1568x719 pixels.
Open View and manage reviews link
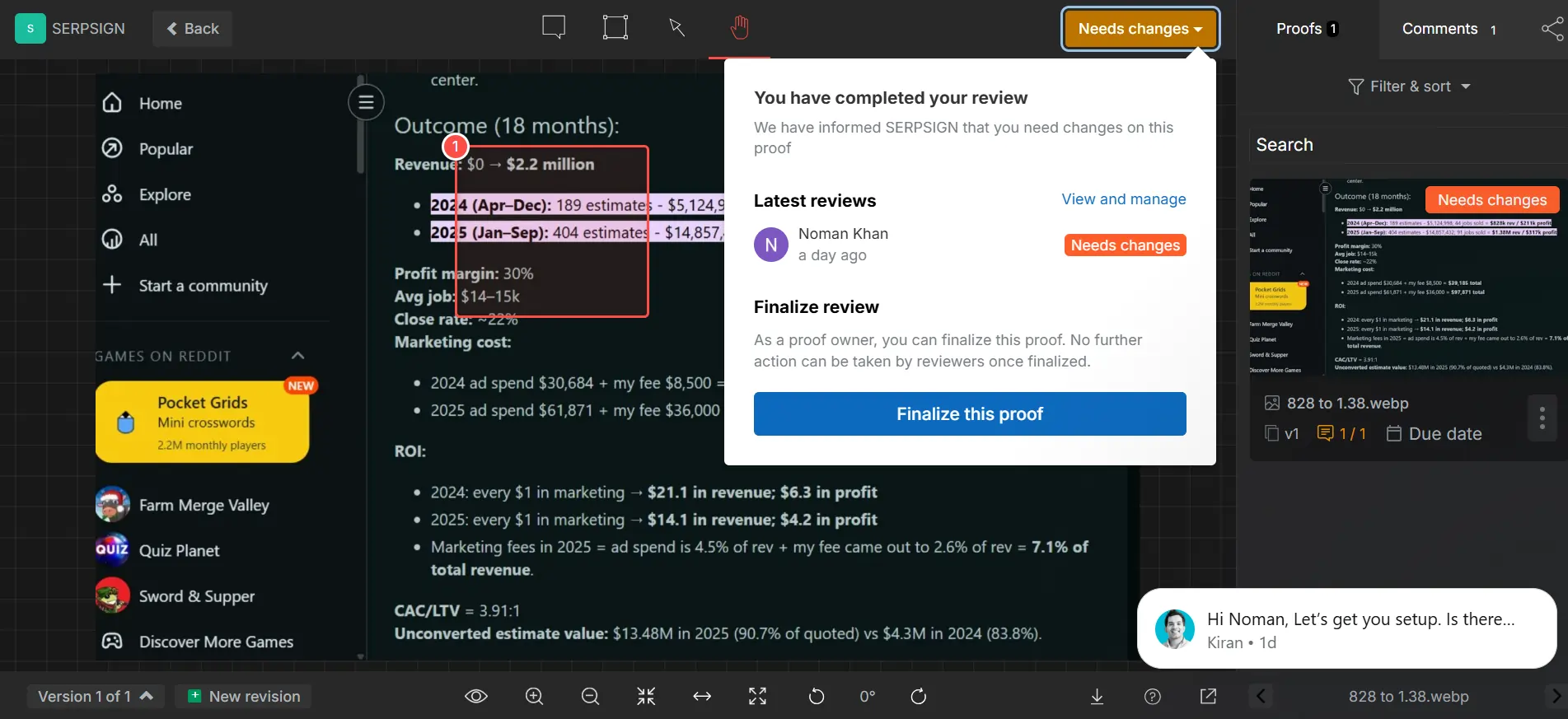pyautogui.click(x=1124, y=199)
